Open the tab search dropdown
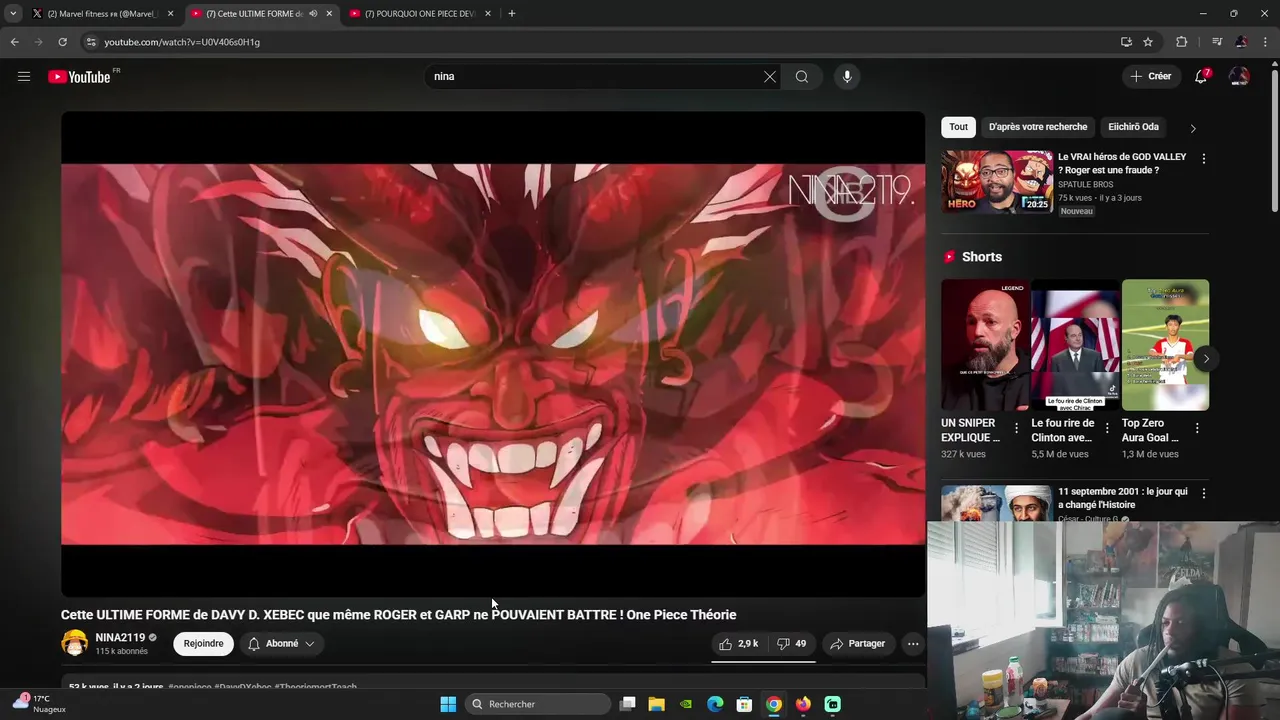 (x=12, y=14)
